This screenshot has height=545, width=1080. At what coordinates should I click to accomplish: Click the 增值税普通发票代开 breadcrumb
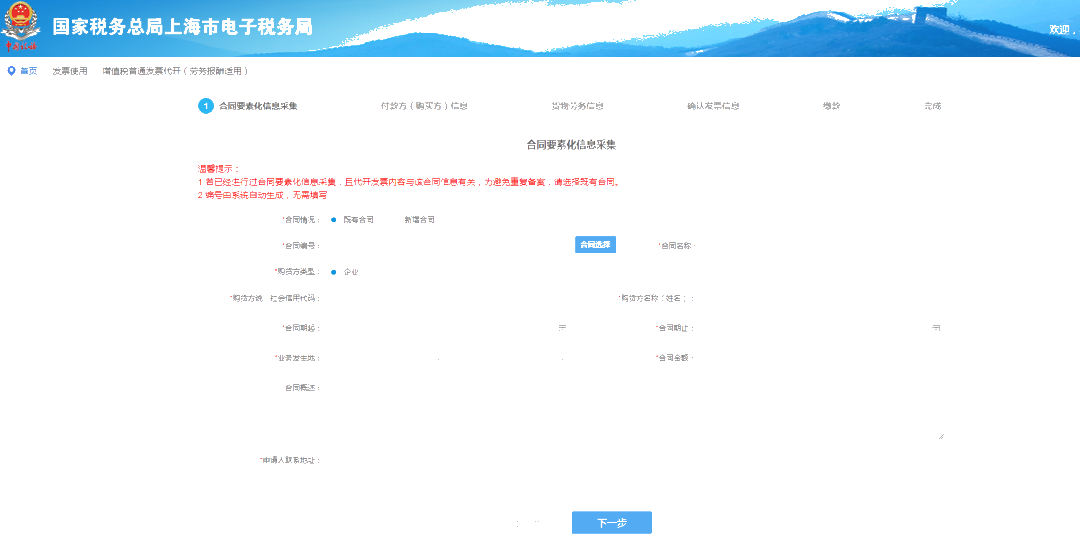(176, 71)
